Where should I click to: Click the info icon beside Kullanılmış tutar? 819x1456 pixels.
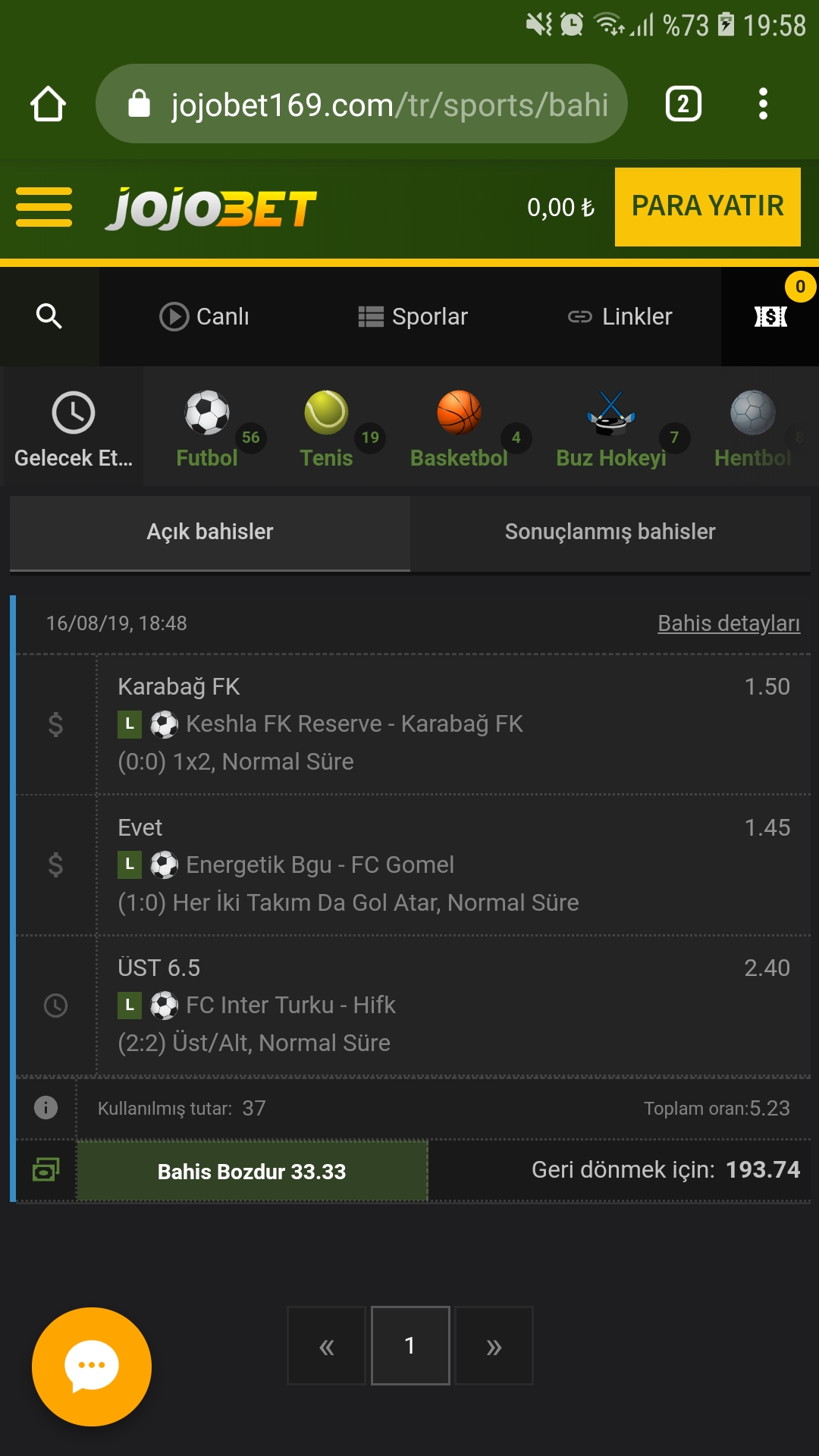(x=46, y=1108)
